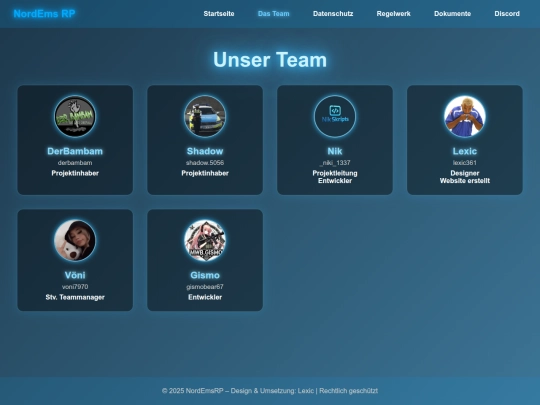Open the Dokumente nav link
540x405 pixels.
point(453,14)
